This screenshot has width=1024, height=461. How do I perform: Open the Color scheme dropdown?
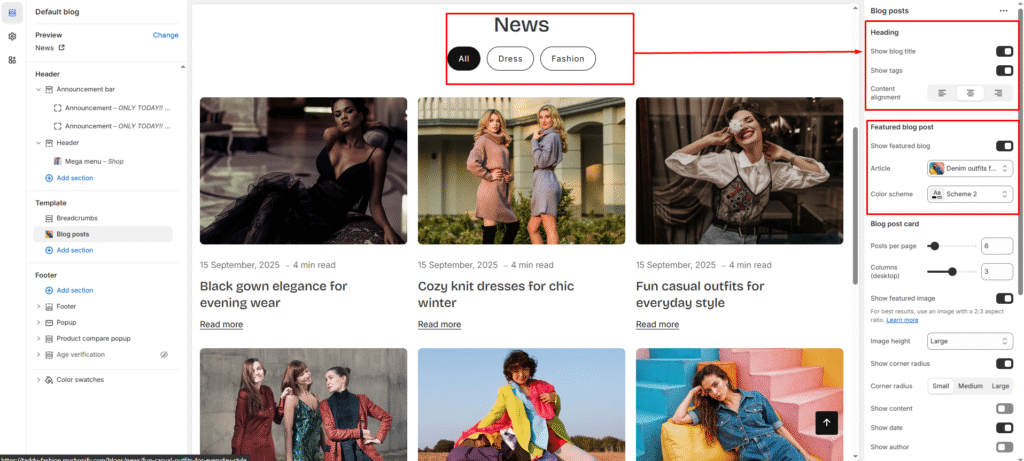click(970, 194)
